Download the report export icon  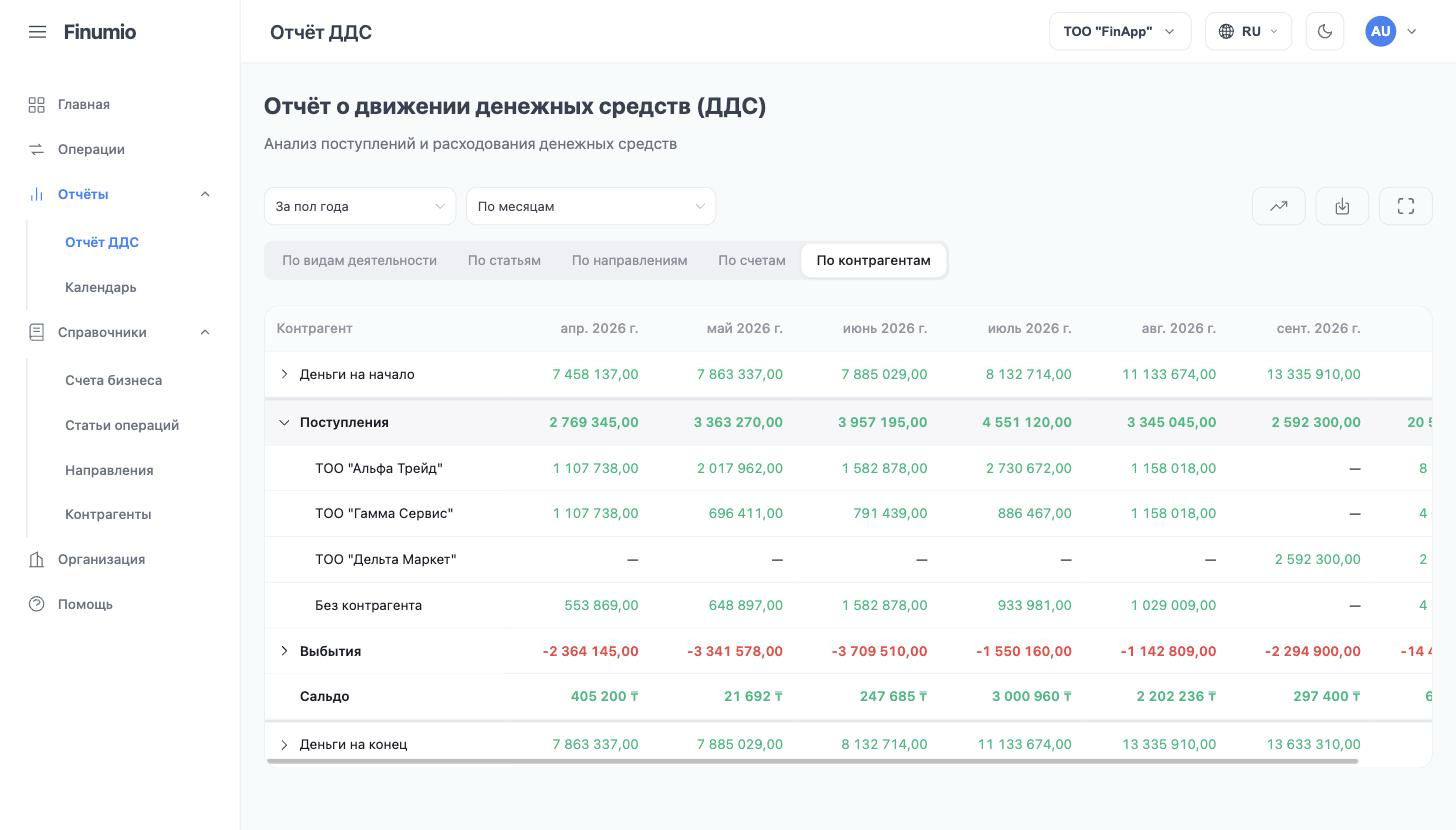click(x=1342, y=206)
